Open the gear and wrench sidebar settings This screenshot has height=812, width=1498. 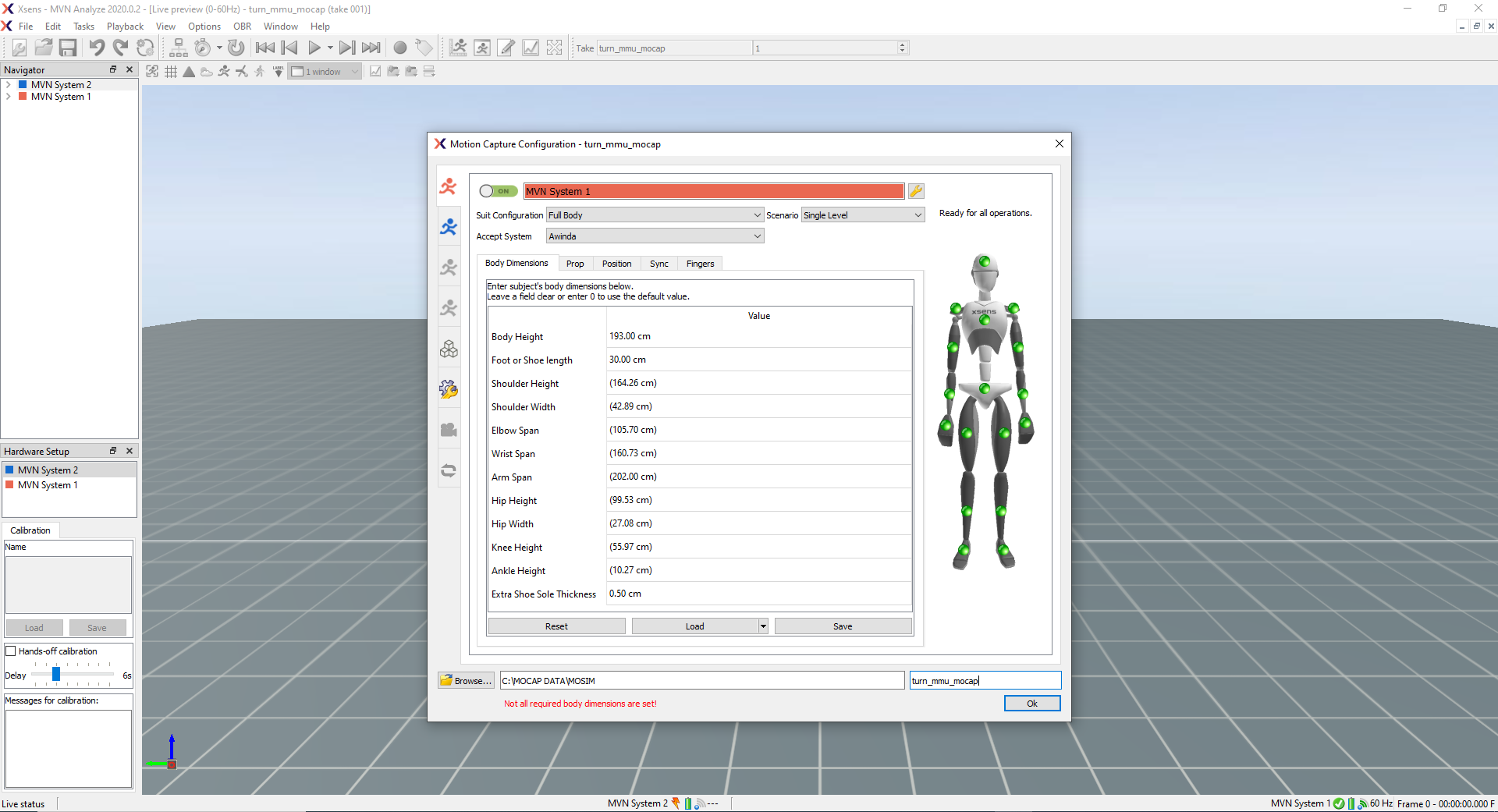[449, 389]
